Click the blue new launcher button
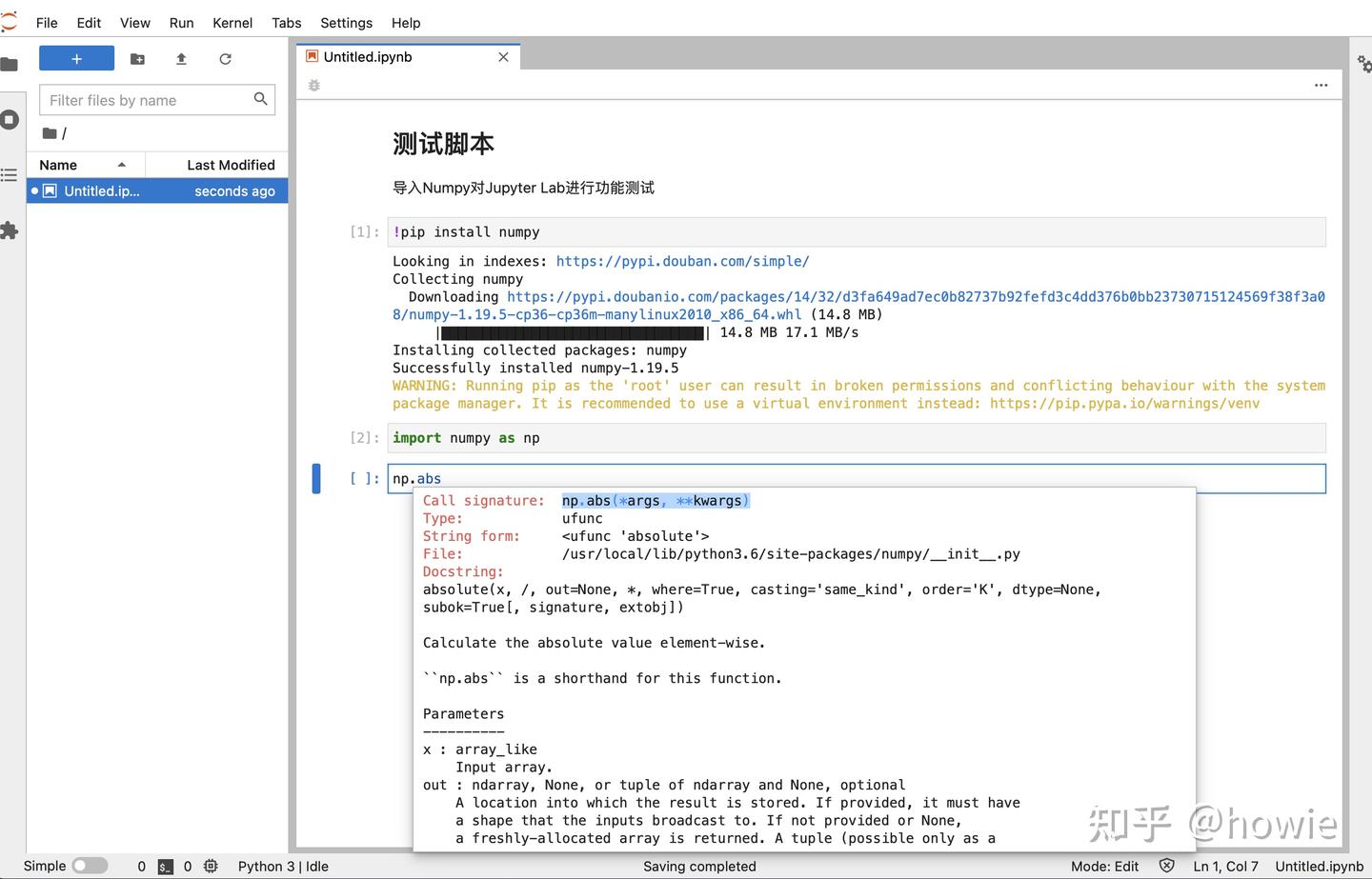1372x879 pixels. pos(76,58)
